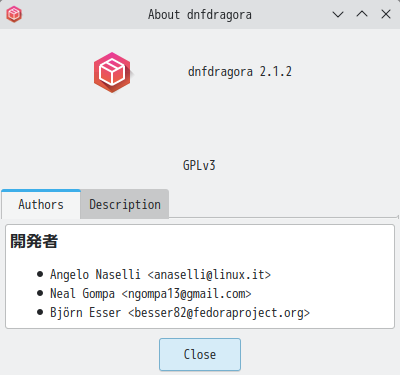Switch to the Authors tab
This screenshot has width=400, height=375.
click(41, 204)
